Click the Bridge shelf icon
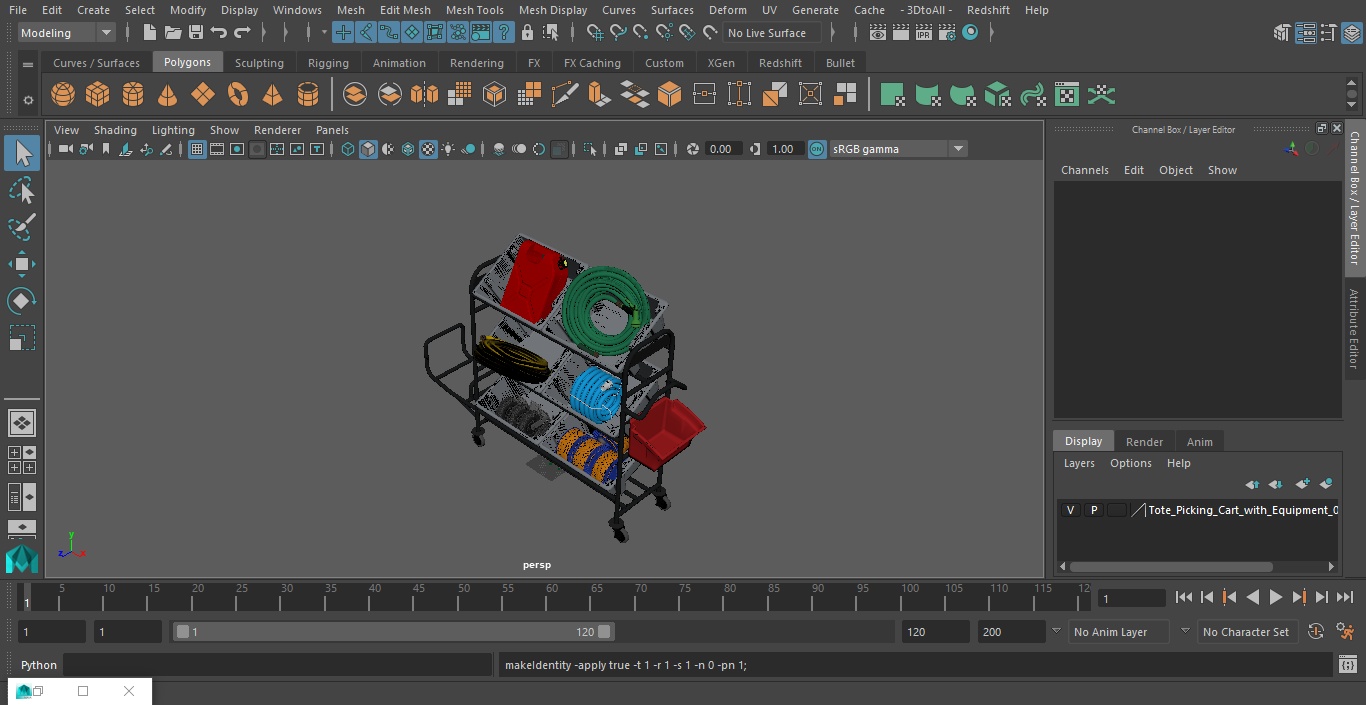 634,95
